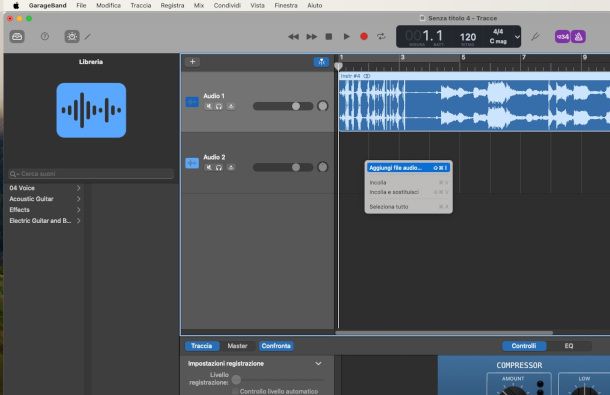Switch to the Traccia tab

[x=202, y=346]
